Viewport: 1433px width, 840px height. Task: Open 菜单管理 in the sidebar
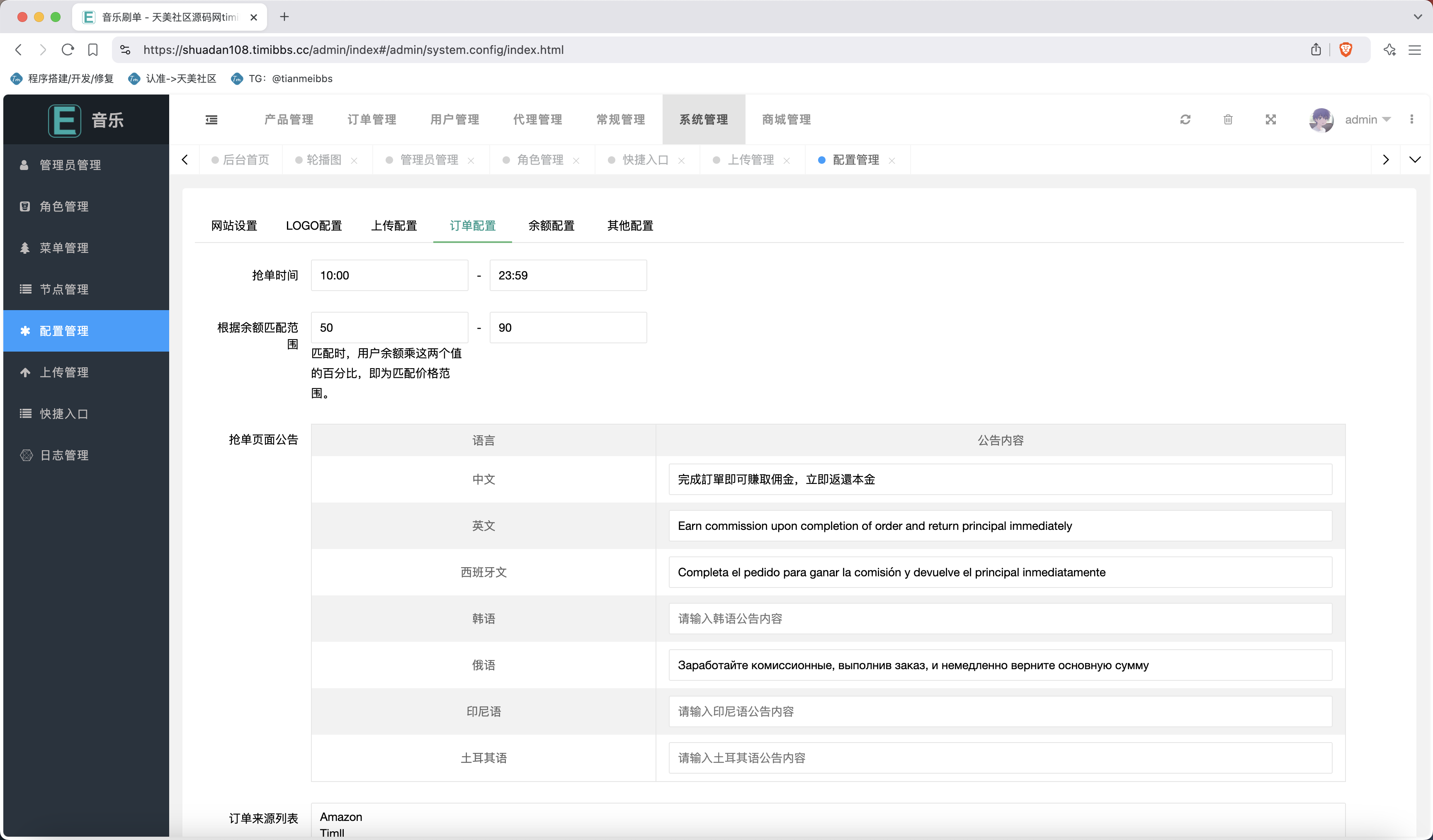[86, 248]
